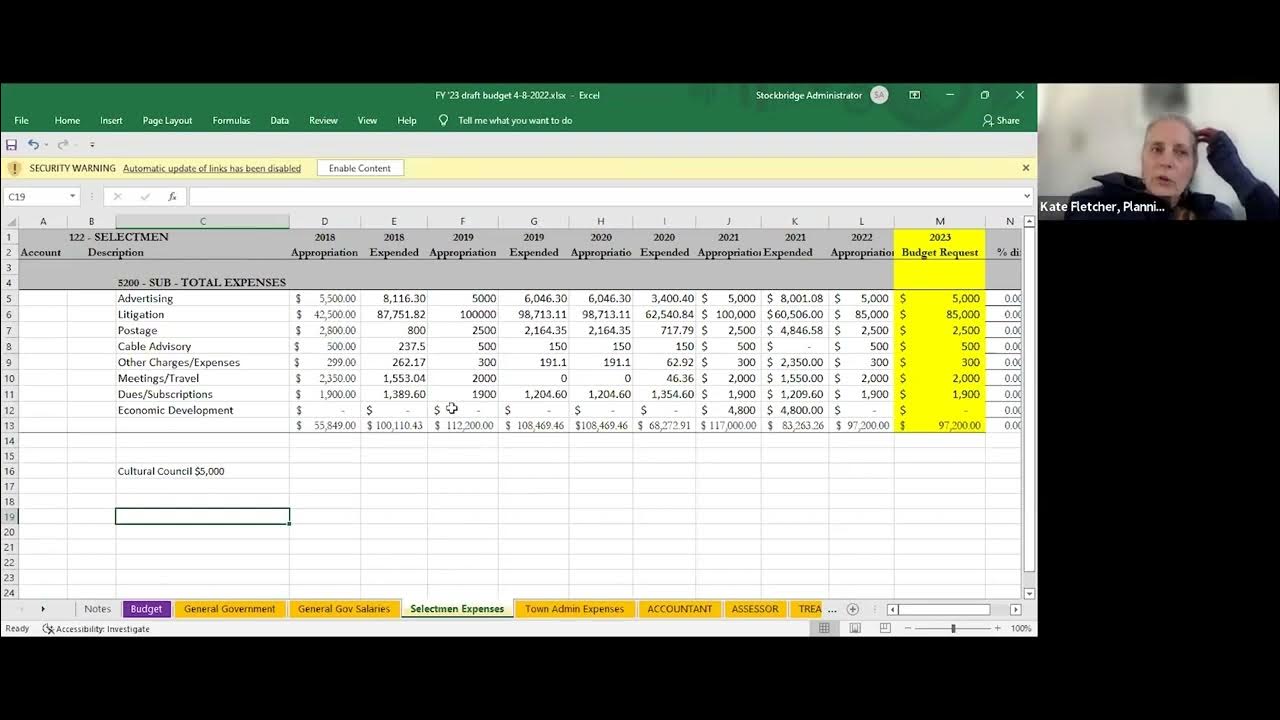This screenshot has width=1280, height=720.
Task: Select row 13 header
Action: 10,426
